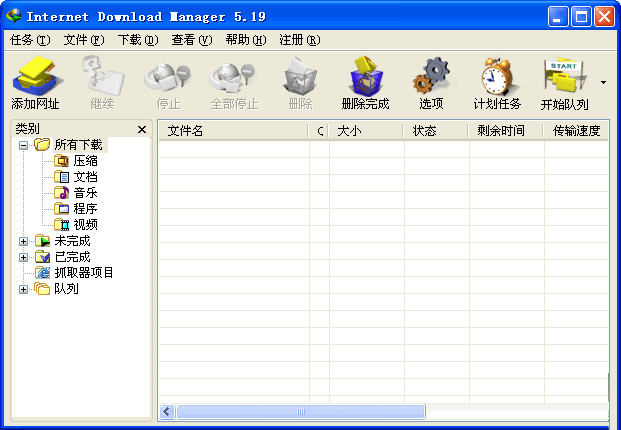
Task: Open the 查看(V) menu
Action: coord(191,40)
